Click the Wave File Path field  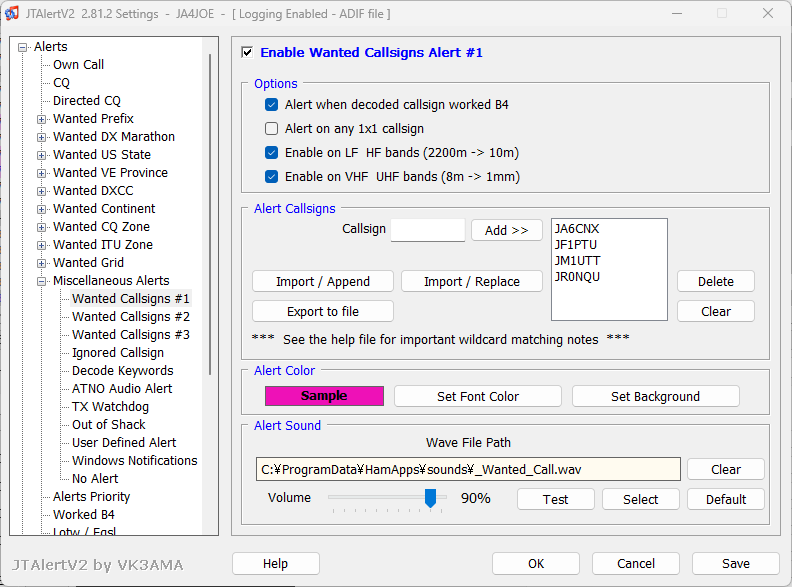pyautogui.click(x=468, y=469)
